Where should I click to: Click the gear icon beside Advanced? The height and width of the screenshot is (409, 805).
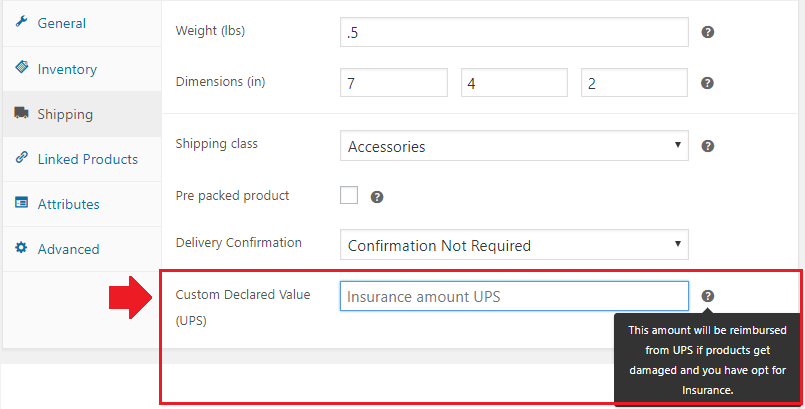21,247
